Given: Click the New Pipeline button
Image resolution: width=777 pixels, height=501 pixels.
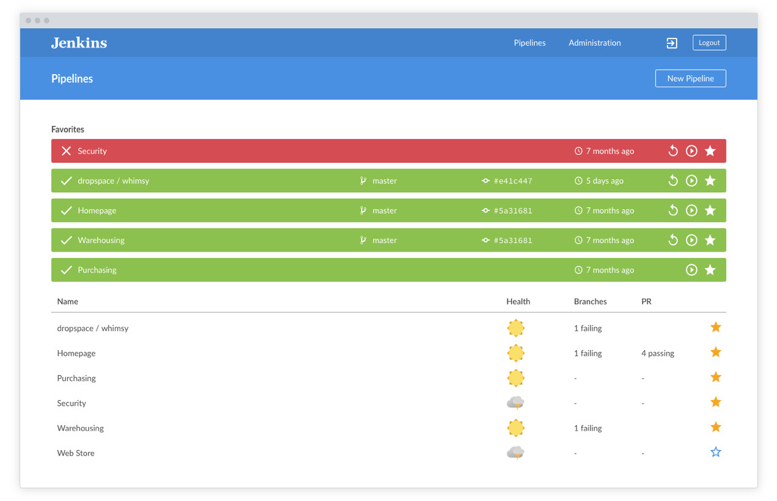Looking at the screenshot, I should click(690, 78).
